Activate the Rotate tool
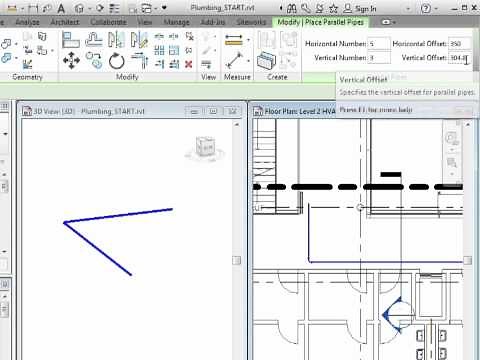The height and width of the screenshot is (360, 480). coord(116,61)
